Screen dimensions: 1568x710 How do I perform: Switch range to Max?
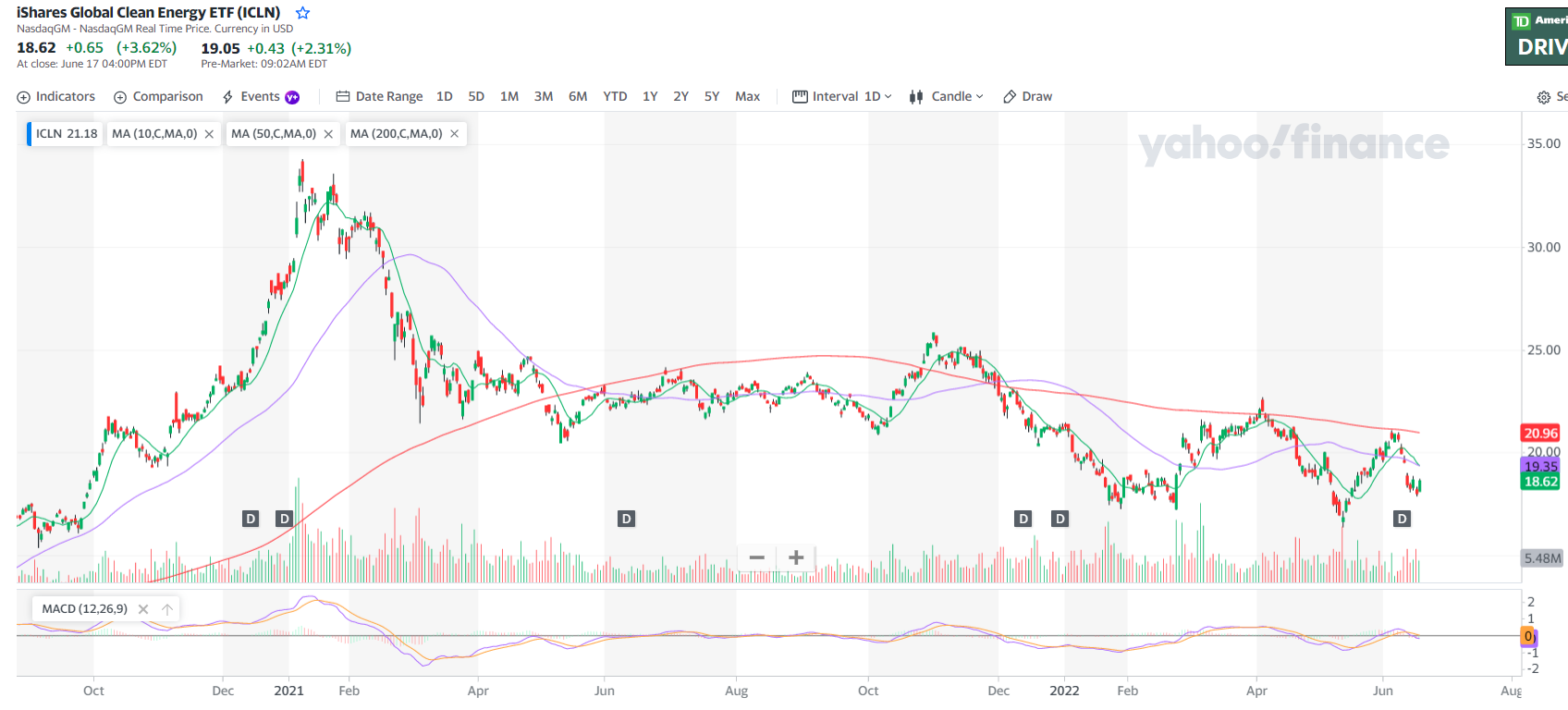[747, 97]
